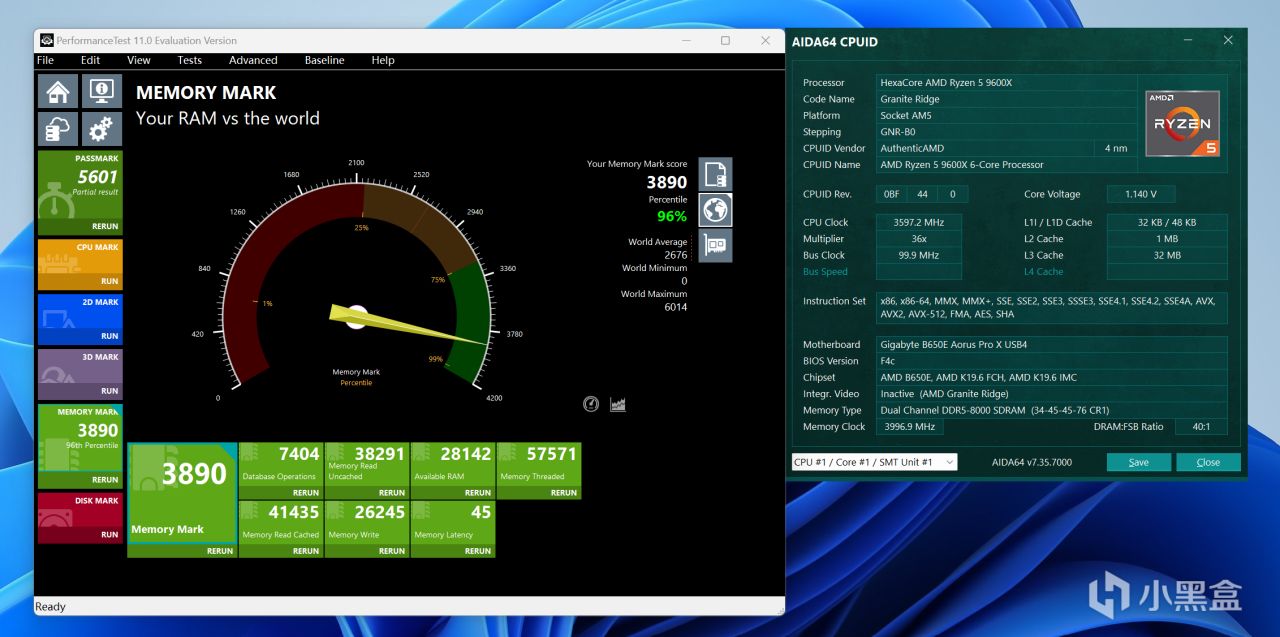Rerun the large Memory Mark 3890 tile

pyautogui.click(x=220, y=551)
